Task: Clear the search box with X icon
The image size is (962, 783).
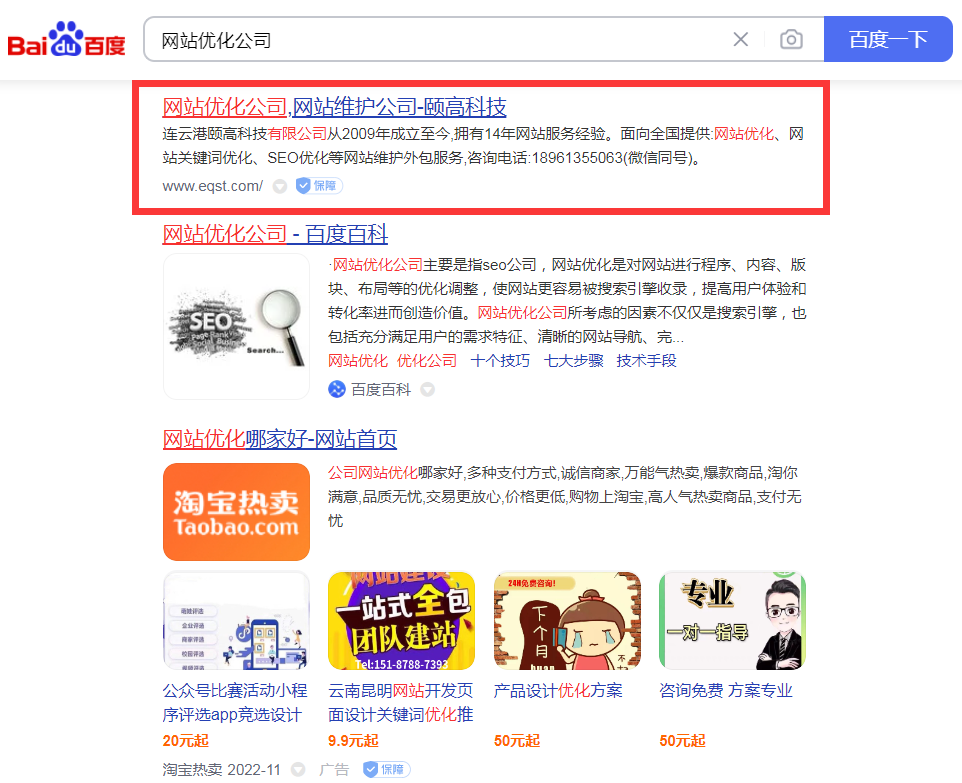Action: (x=741, y=40)
